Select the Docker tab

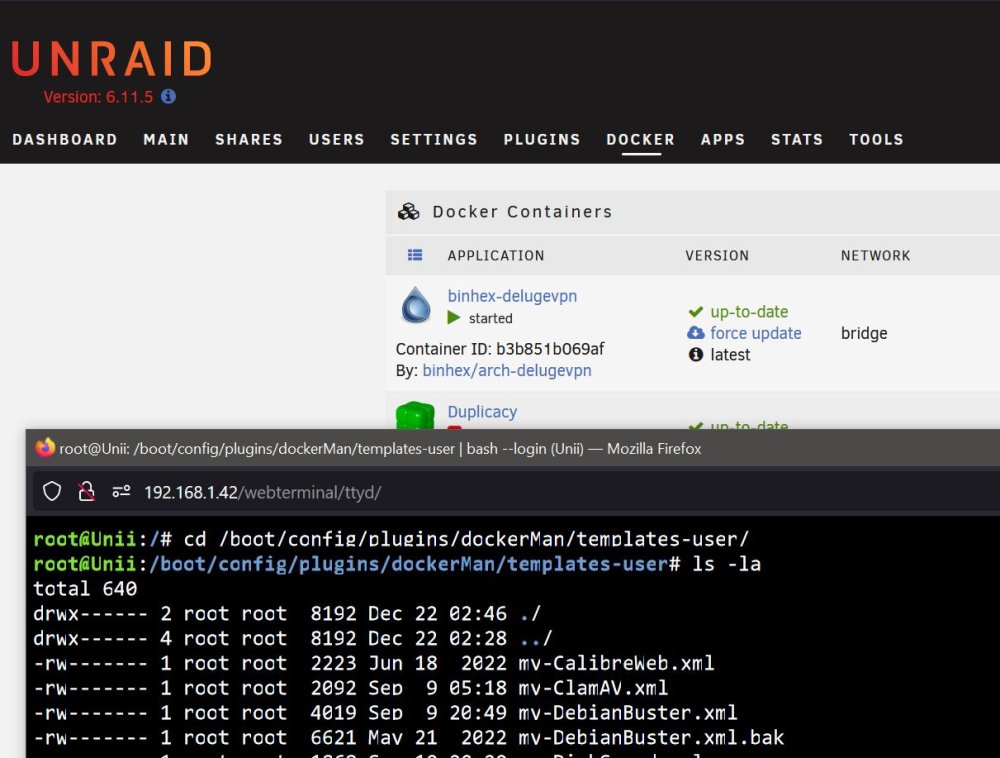click(640, 139)
